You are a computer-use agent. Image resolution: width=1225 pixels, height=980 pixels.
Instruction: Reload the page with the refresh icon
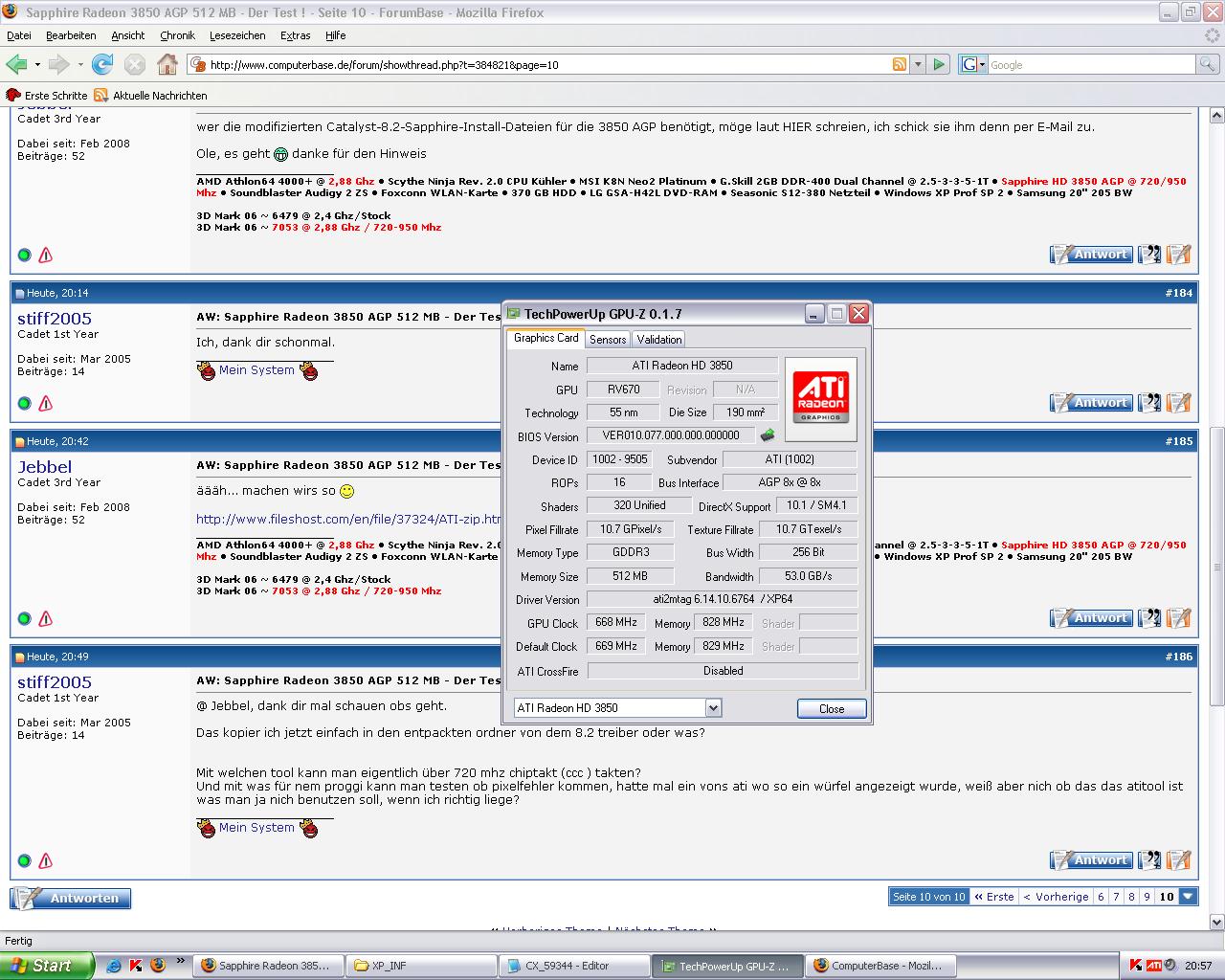pyautogui.click(x=102, y=64)
